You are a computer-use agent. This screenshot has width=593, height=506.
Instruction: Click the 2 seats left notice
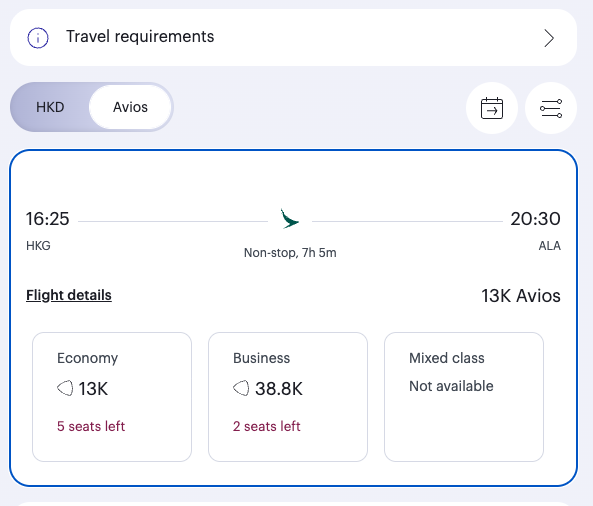[x=267, y=426]
